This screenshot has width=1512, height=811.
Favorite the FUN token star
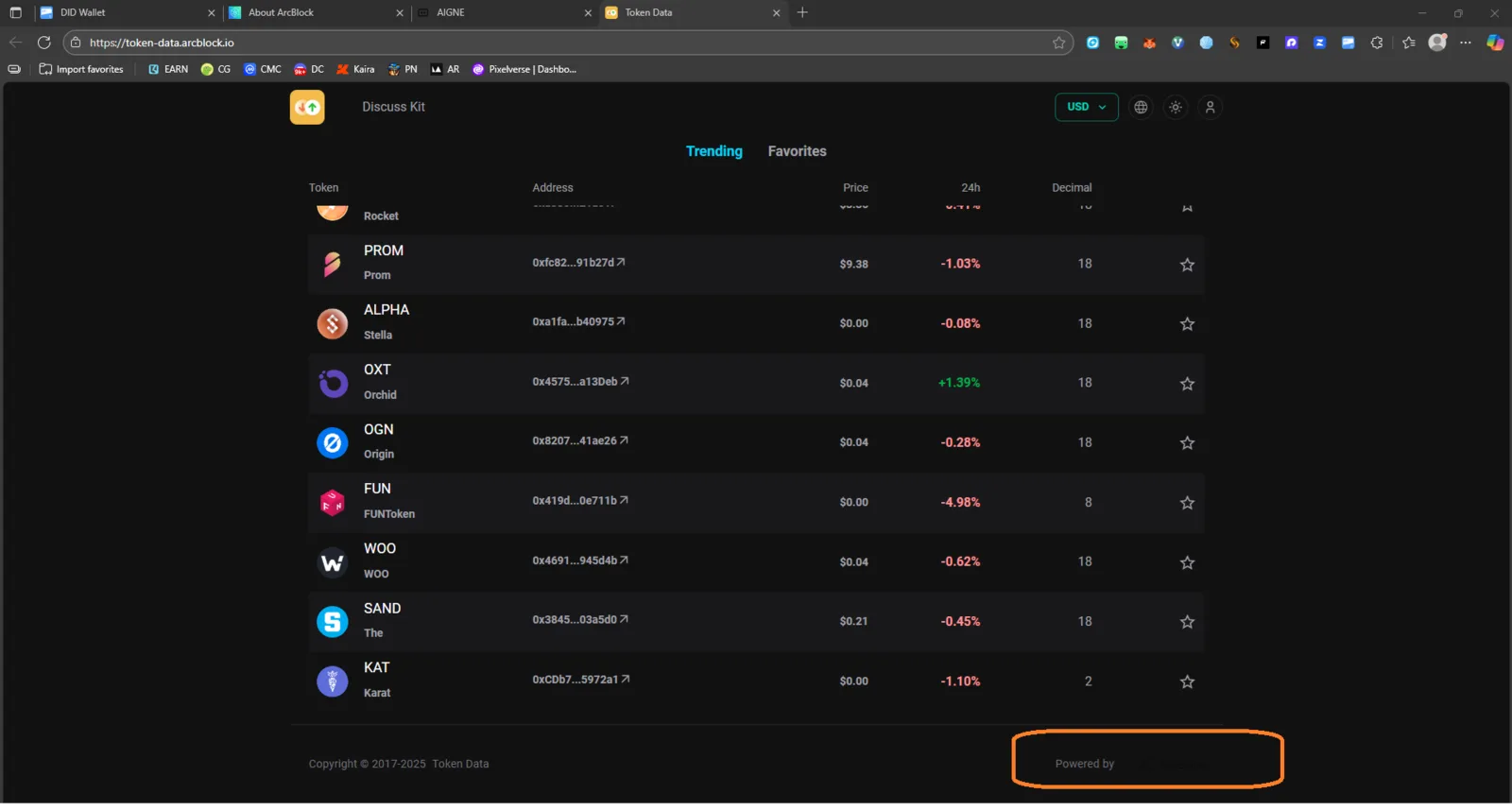pos(1187,503)
